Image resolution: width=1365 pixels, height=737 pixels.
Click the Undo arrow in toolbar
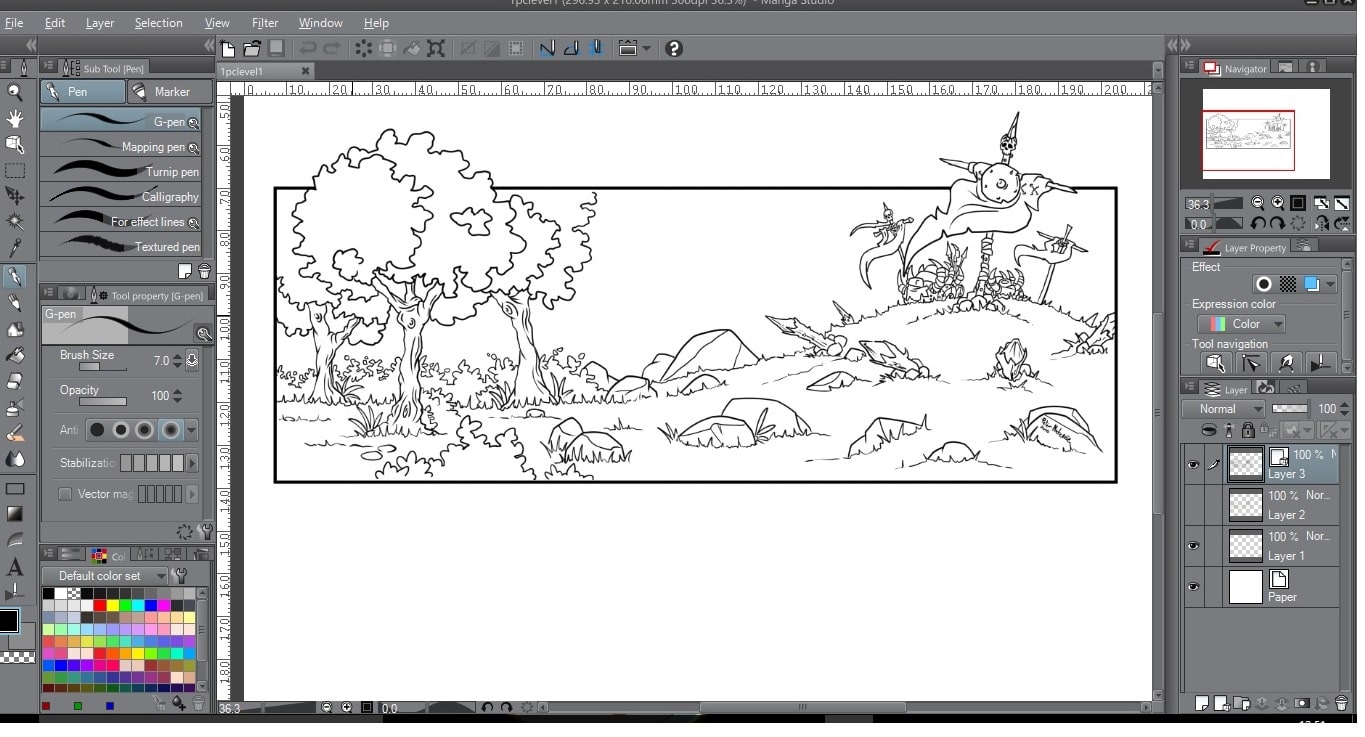[308, 48]
